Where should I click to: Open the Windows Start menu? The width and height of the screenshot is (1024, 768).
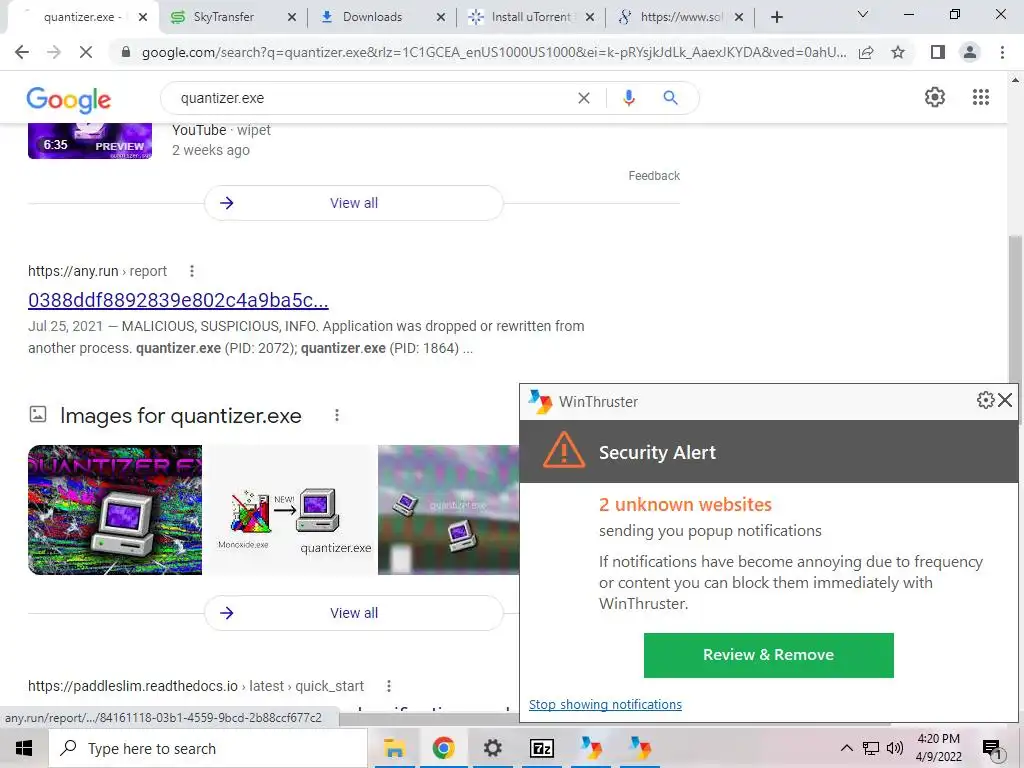point(24,748)
